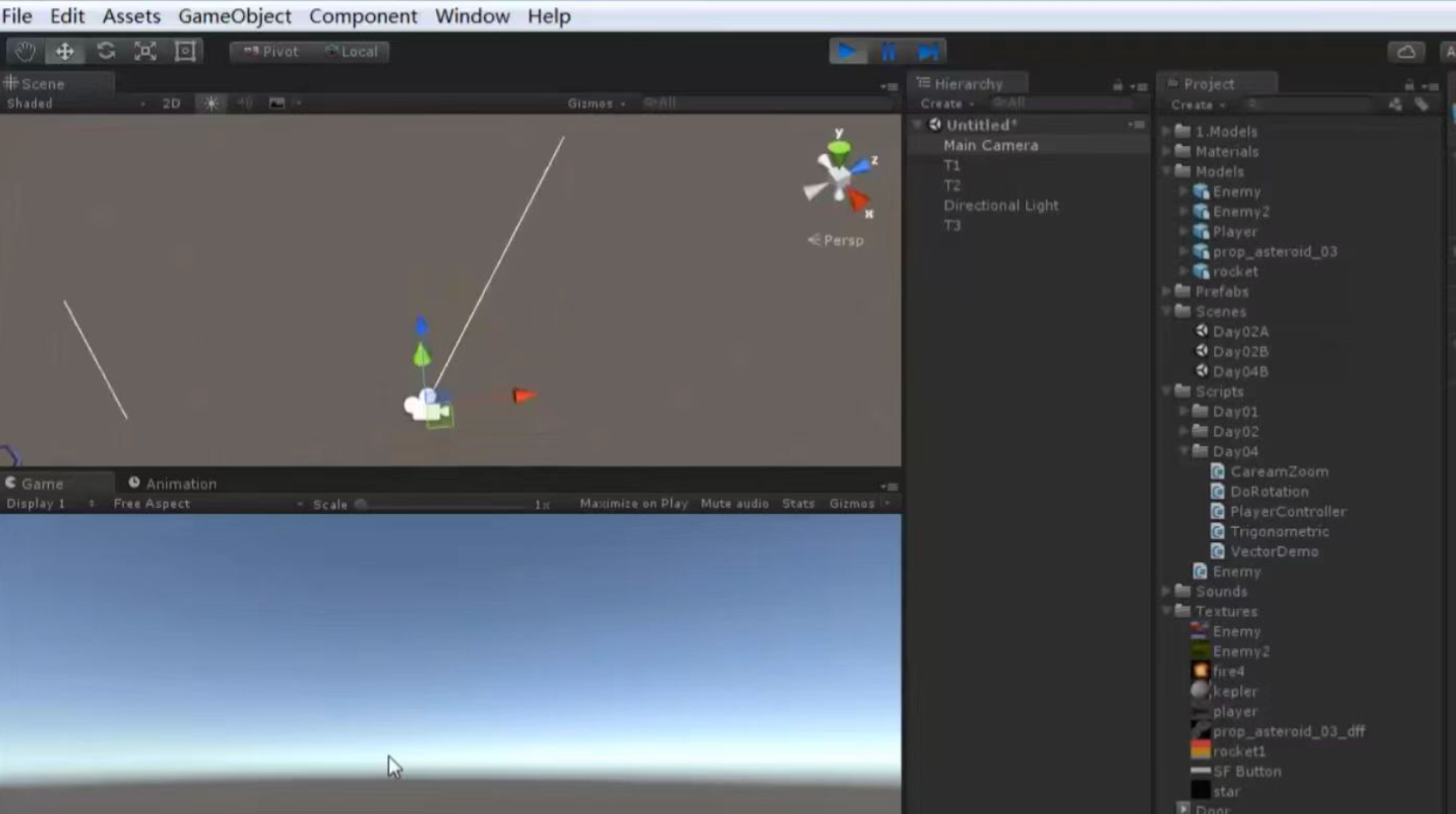Toggle Maximize on Play

click(633, 503)
